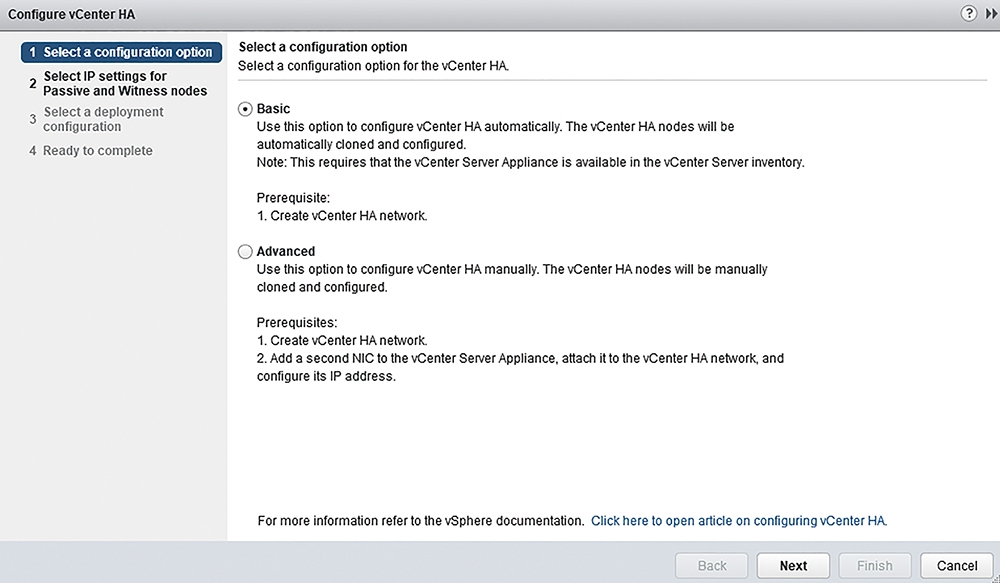Open step 2 Select IP settings for Passive and Witness nodes
This screenshot has width=1000, height=583.
(x=118, y=84)
